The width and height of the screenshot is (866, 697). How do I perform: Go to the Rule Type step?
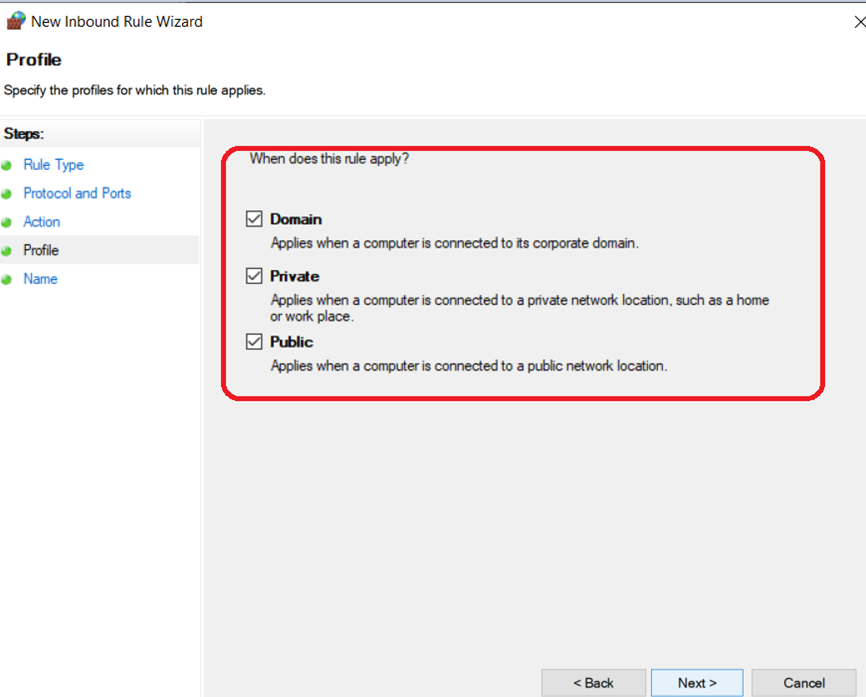(54, 165)
